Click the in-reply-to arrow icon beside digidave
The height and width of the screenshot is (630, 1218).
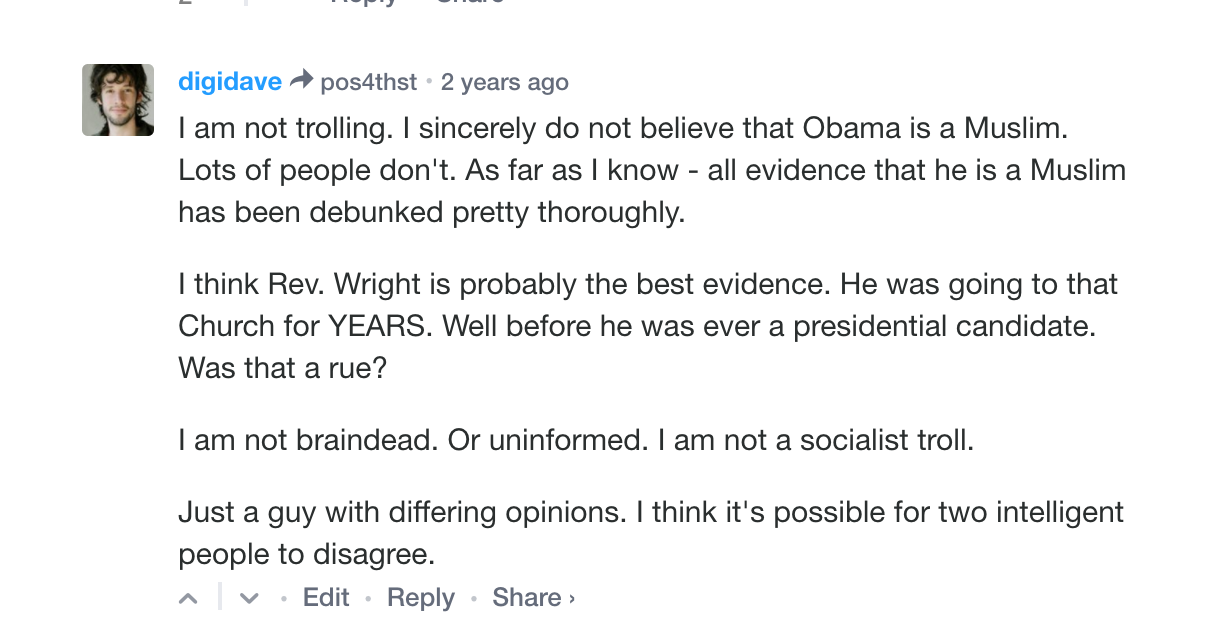pos(301,81)
